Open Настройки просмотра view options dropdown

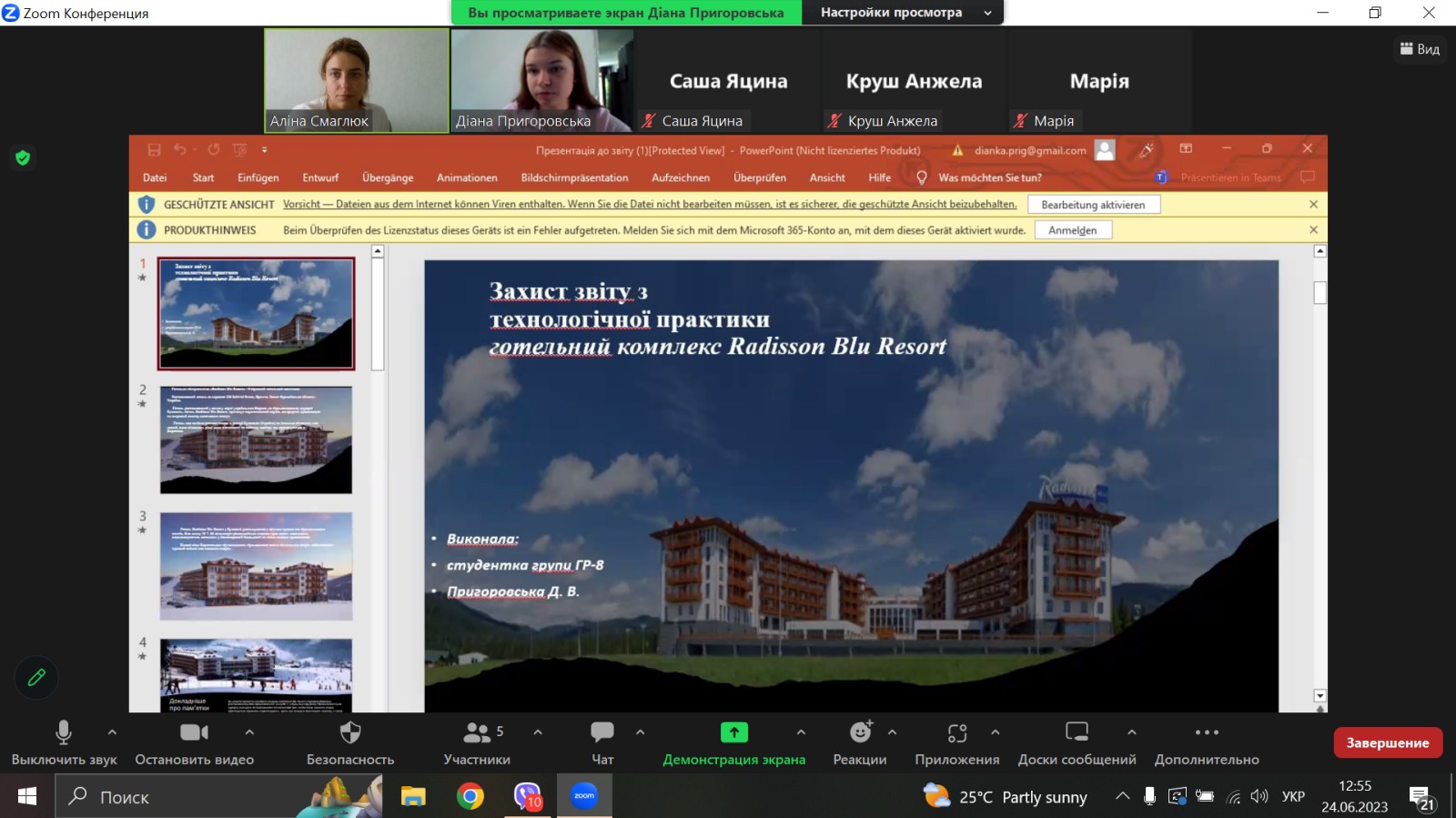903,13
